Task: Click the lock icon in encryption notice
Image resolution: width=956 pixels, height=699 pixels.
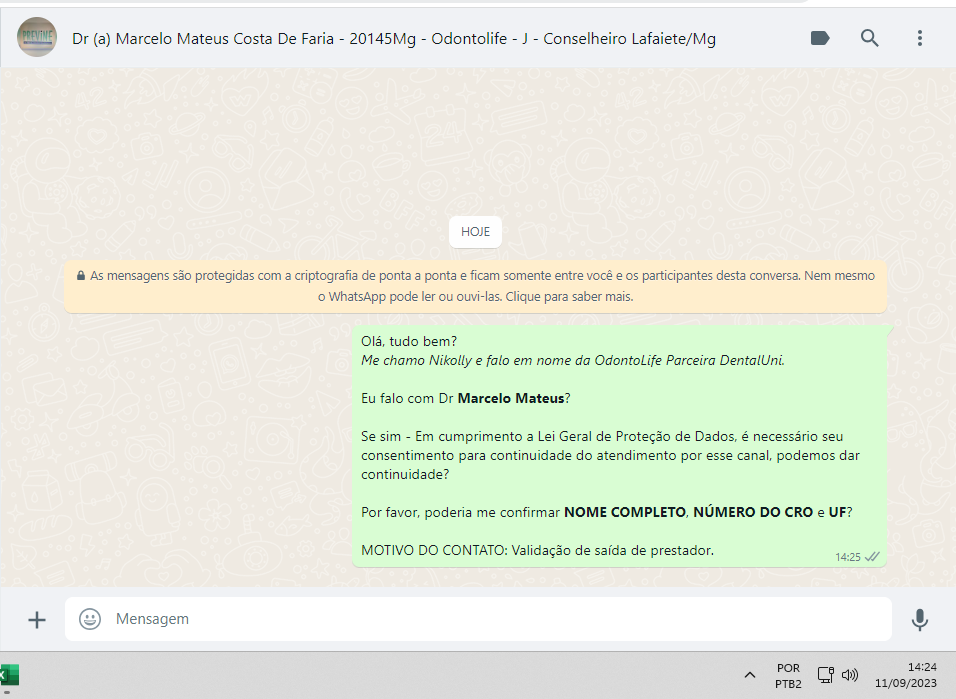Action: [x=80, y=276]
